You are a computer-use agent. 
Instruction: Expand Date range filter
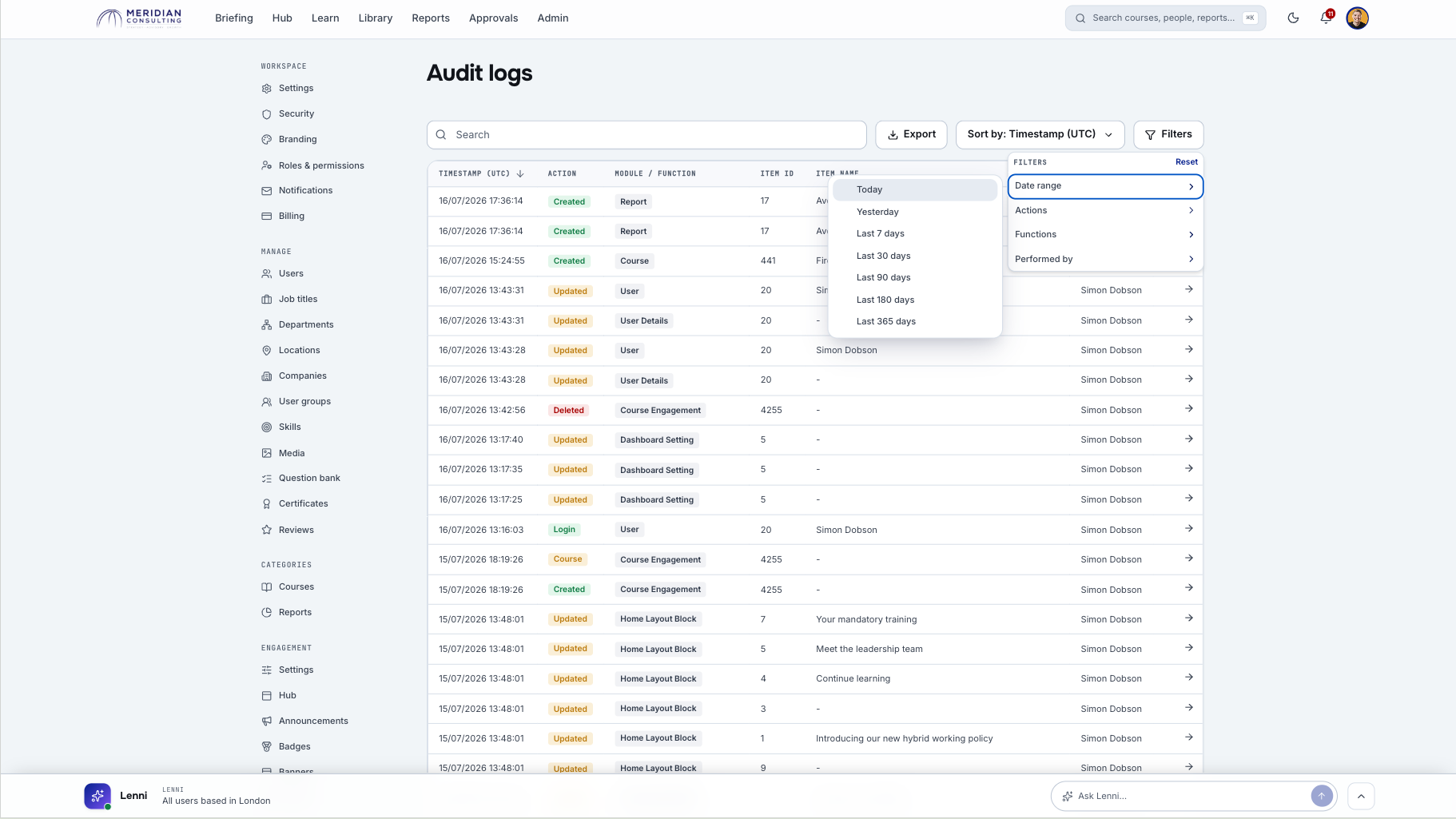[1105, 186]
